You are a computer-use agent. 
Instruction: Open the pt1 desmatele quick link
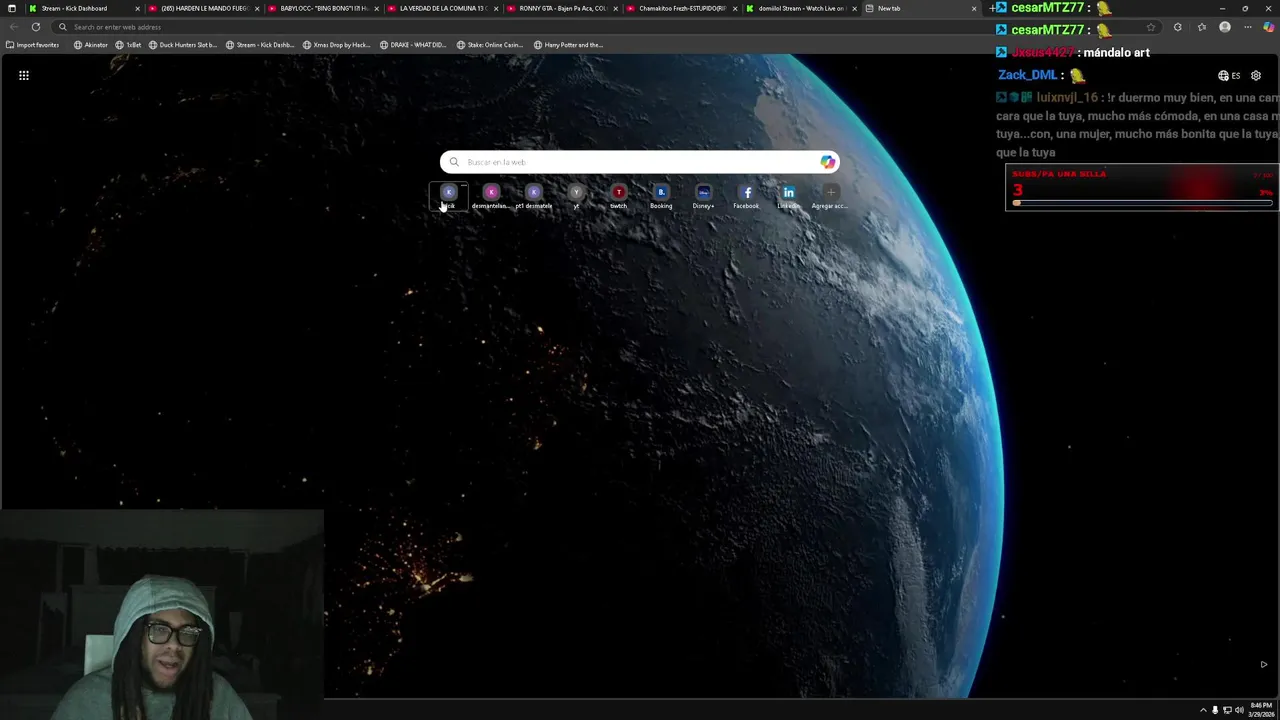(x=533, y=197)
